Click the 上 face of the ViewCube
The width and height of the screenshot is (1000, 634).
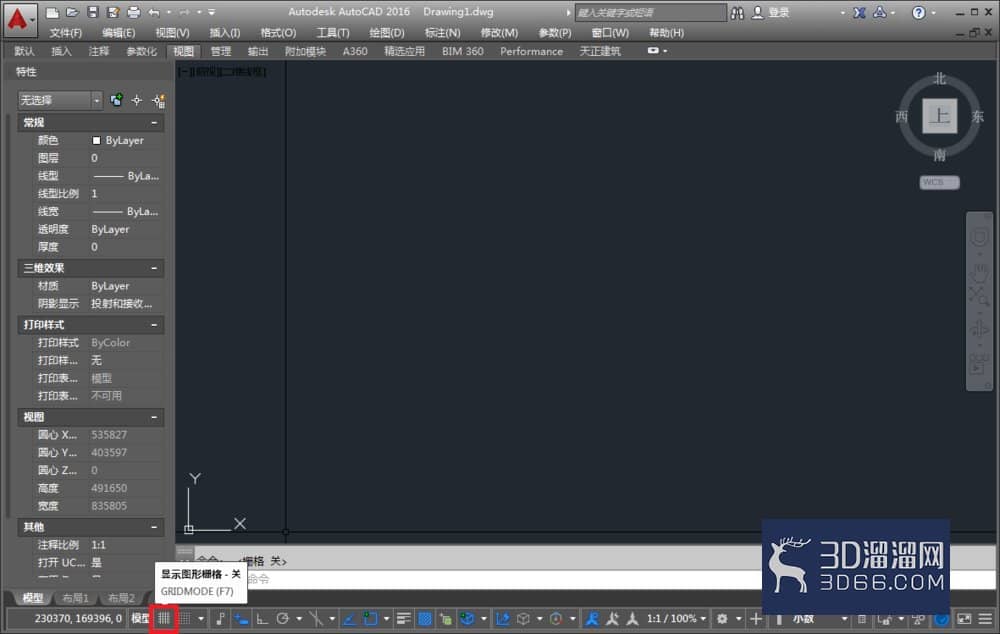click(x=939, y=116)
